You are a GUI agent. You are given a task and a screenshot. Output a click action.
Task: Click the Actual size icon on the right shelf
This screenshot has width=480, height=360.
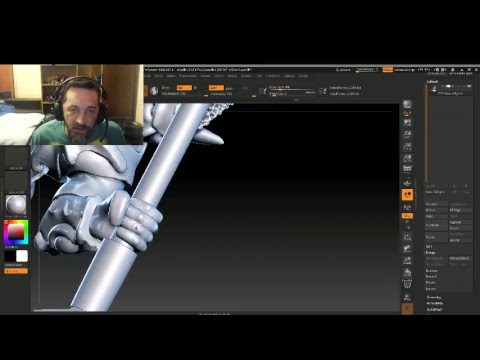pyautogui.click(x=407, y=147)
